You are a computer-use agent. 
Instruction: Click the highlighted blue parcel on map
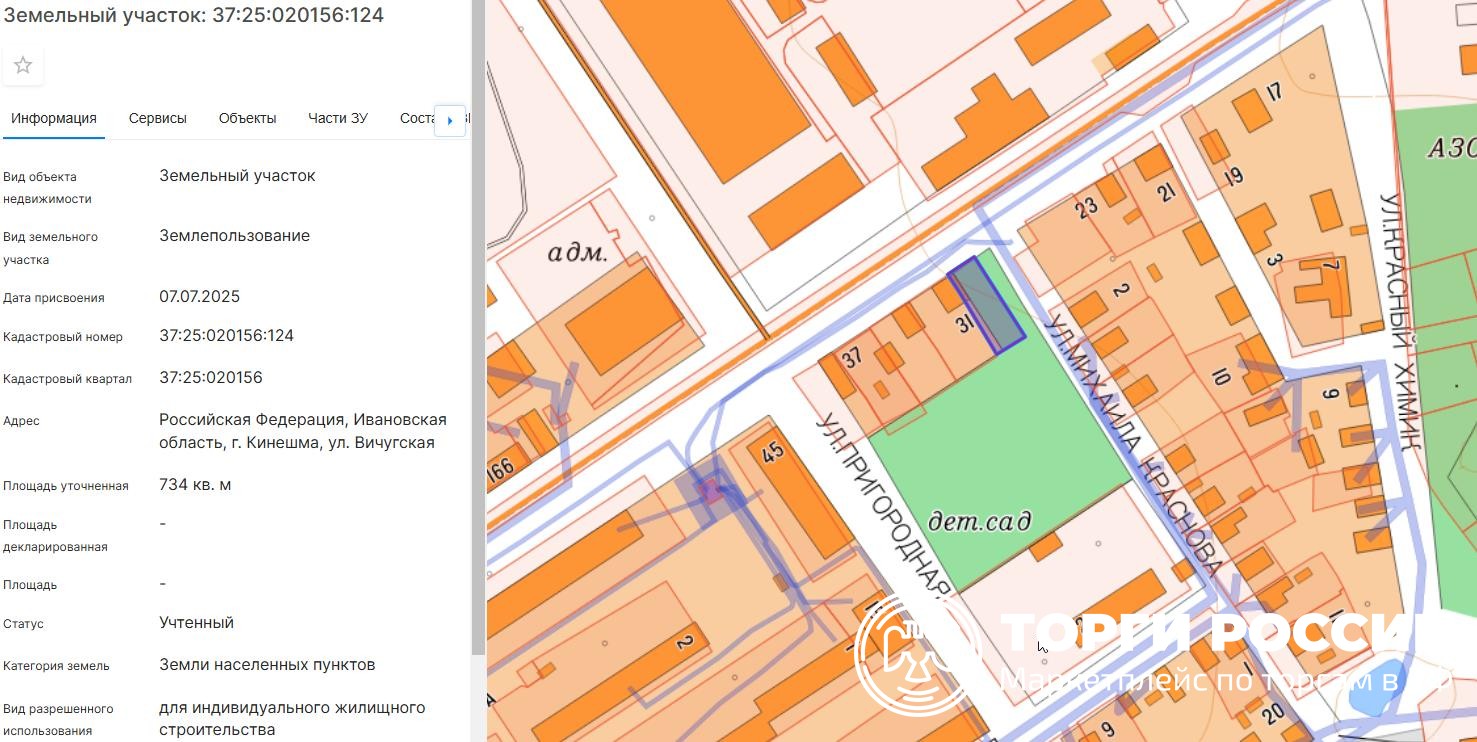pyautogui.click(x=986, y=304)
